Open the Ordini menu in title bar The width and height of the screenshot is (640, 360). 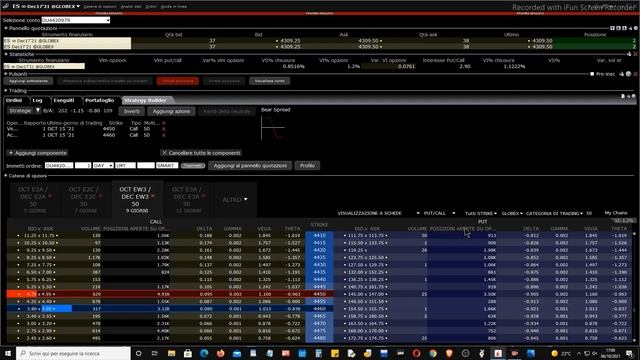[x=151, y=7]
